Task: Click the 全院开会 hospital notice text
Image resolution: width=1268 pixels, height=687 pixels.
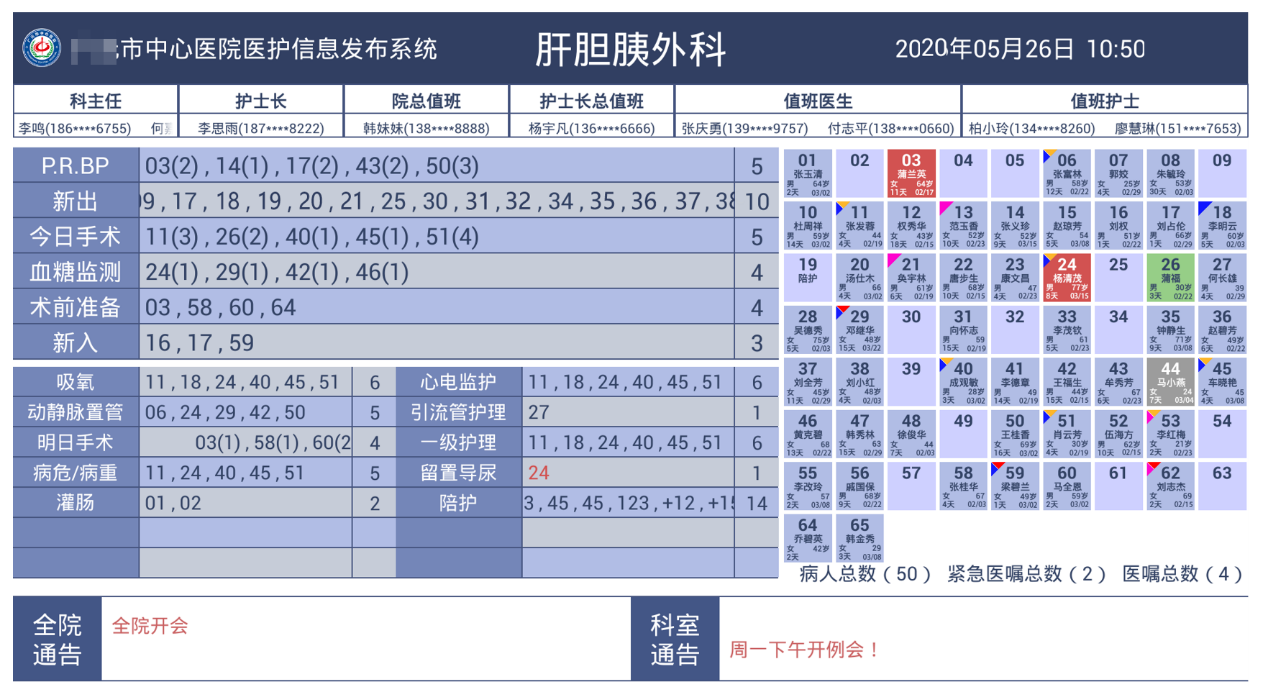Action: pyautogui.click(x=150, y=626)
